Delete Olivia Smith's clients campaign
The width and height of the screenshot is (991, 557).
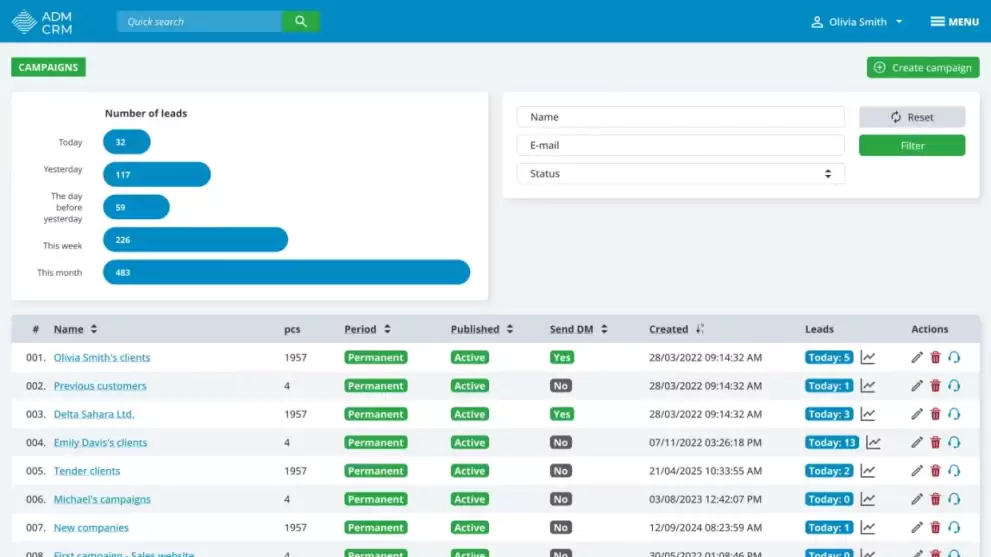935,357
